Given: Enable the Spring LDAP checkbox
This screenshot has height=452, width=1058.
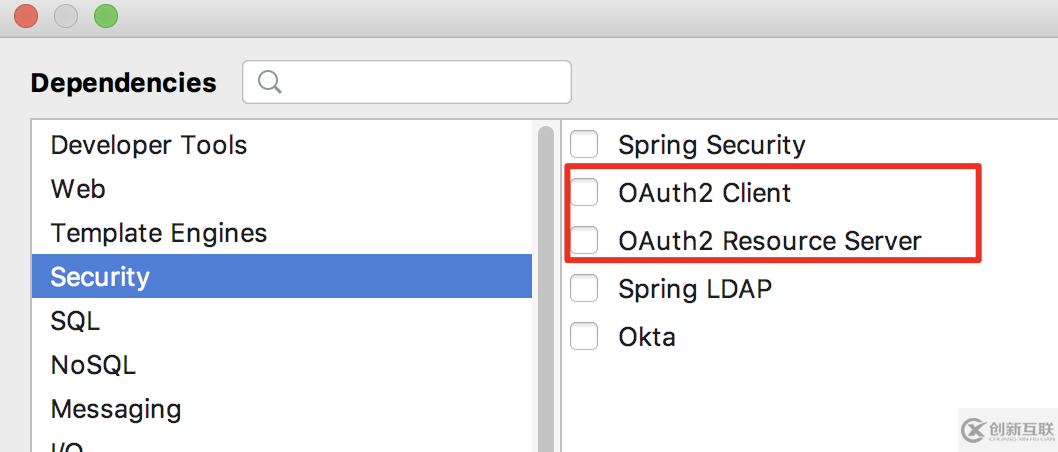Looking at the screenshot, I should (x=584, y=288).
